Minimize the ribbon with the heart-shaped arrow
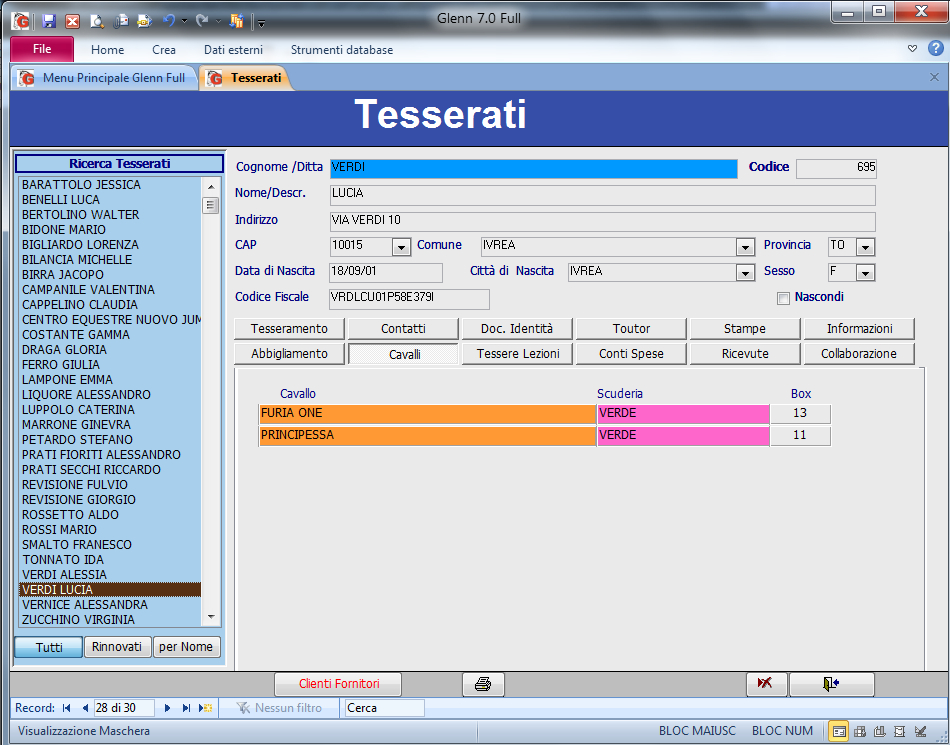This screenshot has height=745, width=950. click(x=912, y=48)
